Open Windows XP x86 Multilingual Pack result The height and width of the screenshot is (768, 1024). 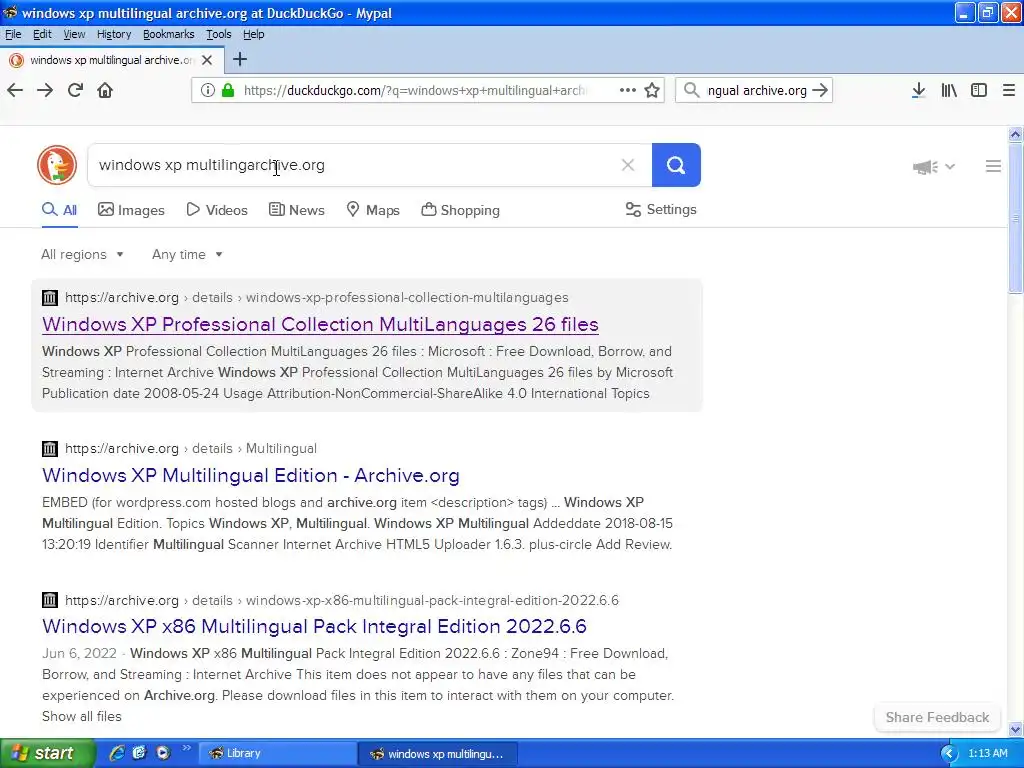coord(314,626)
